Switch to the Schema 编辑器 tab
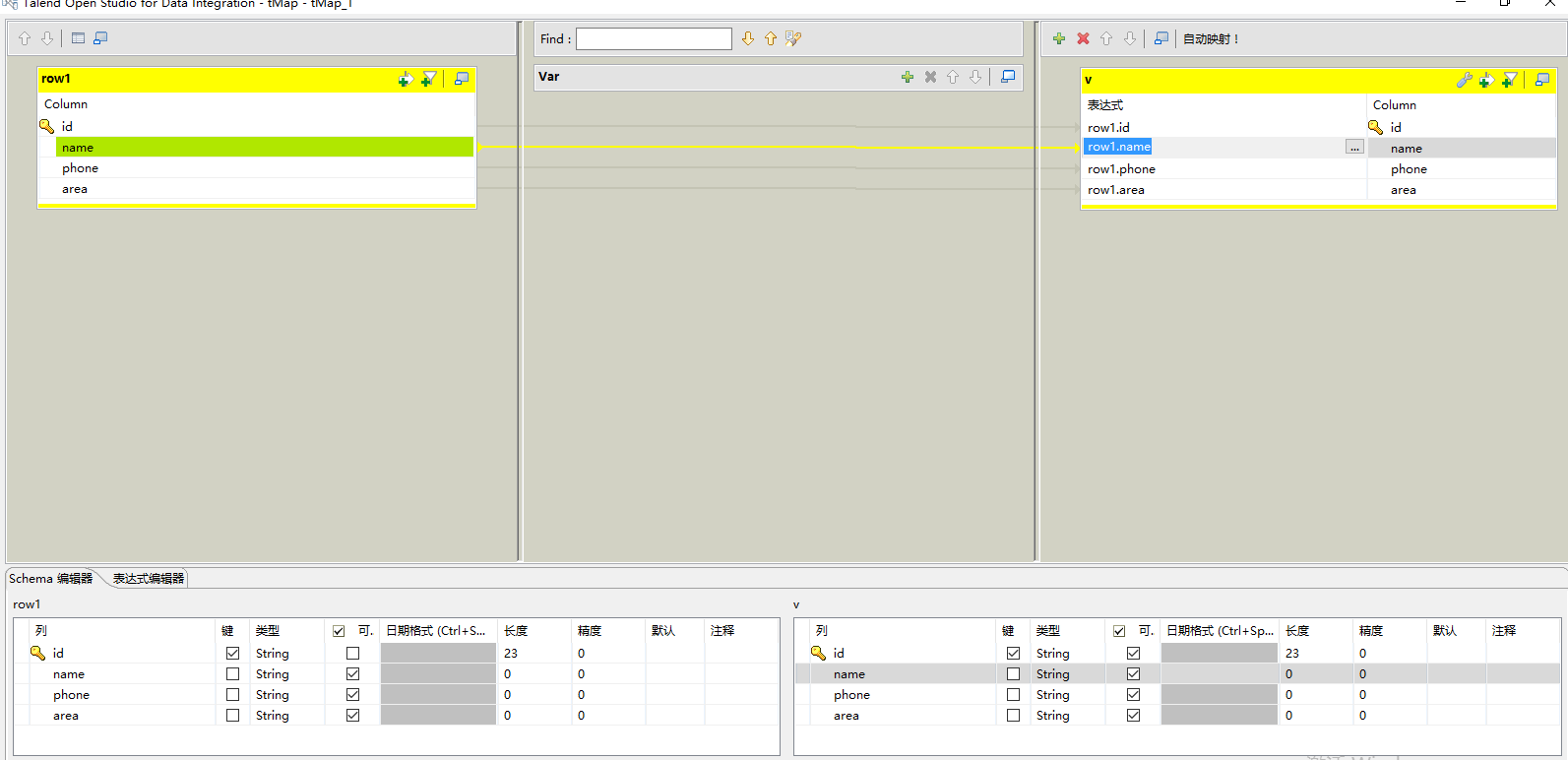Viewport: 1568px width, 760px height. pyautogui.click(x=51, y=579)
